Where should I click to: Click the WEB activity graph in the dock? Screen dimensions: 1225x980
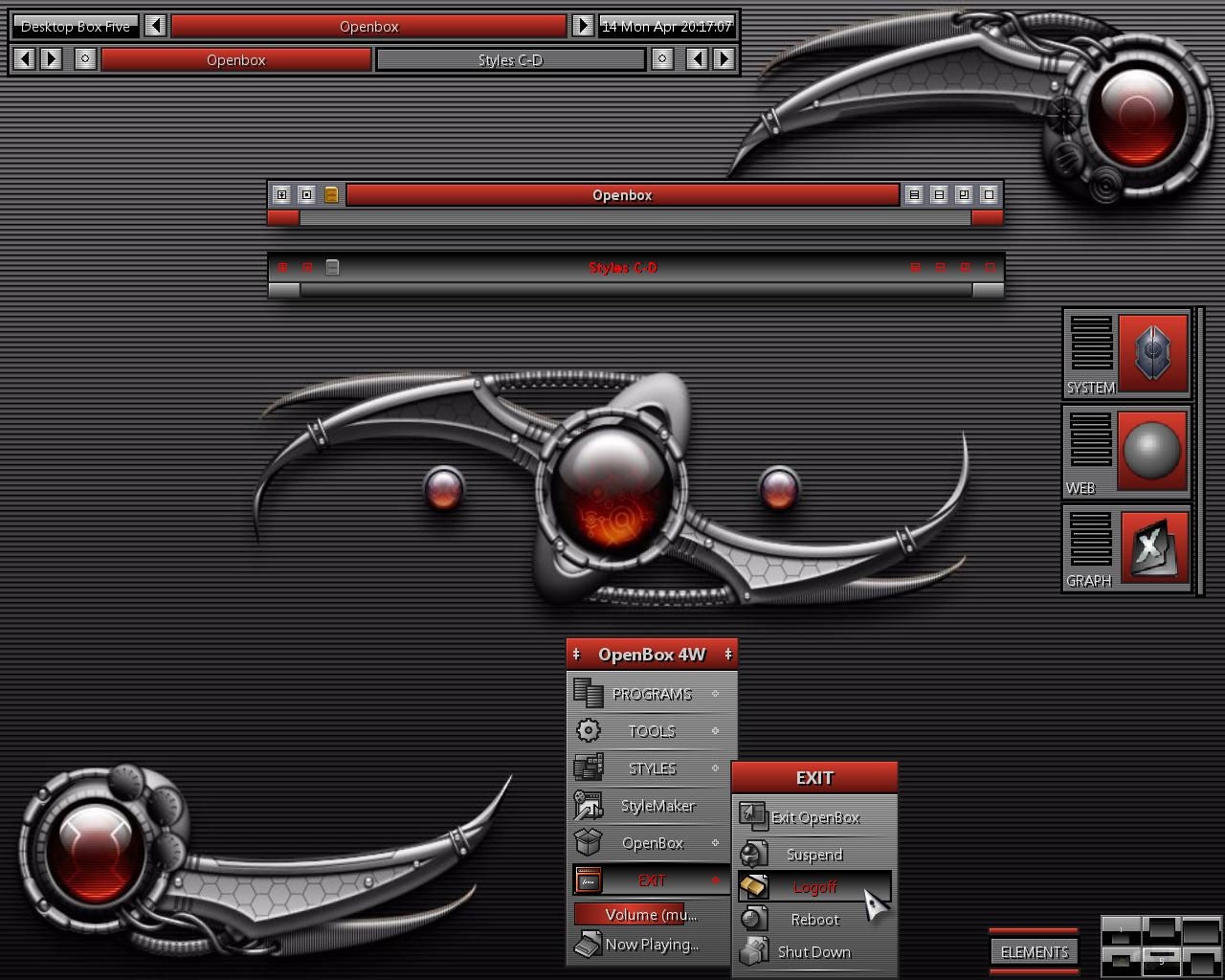point(1091,440)
